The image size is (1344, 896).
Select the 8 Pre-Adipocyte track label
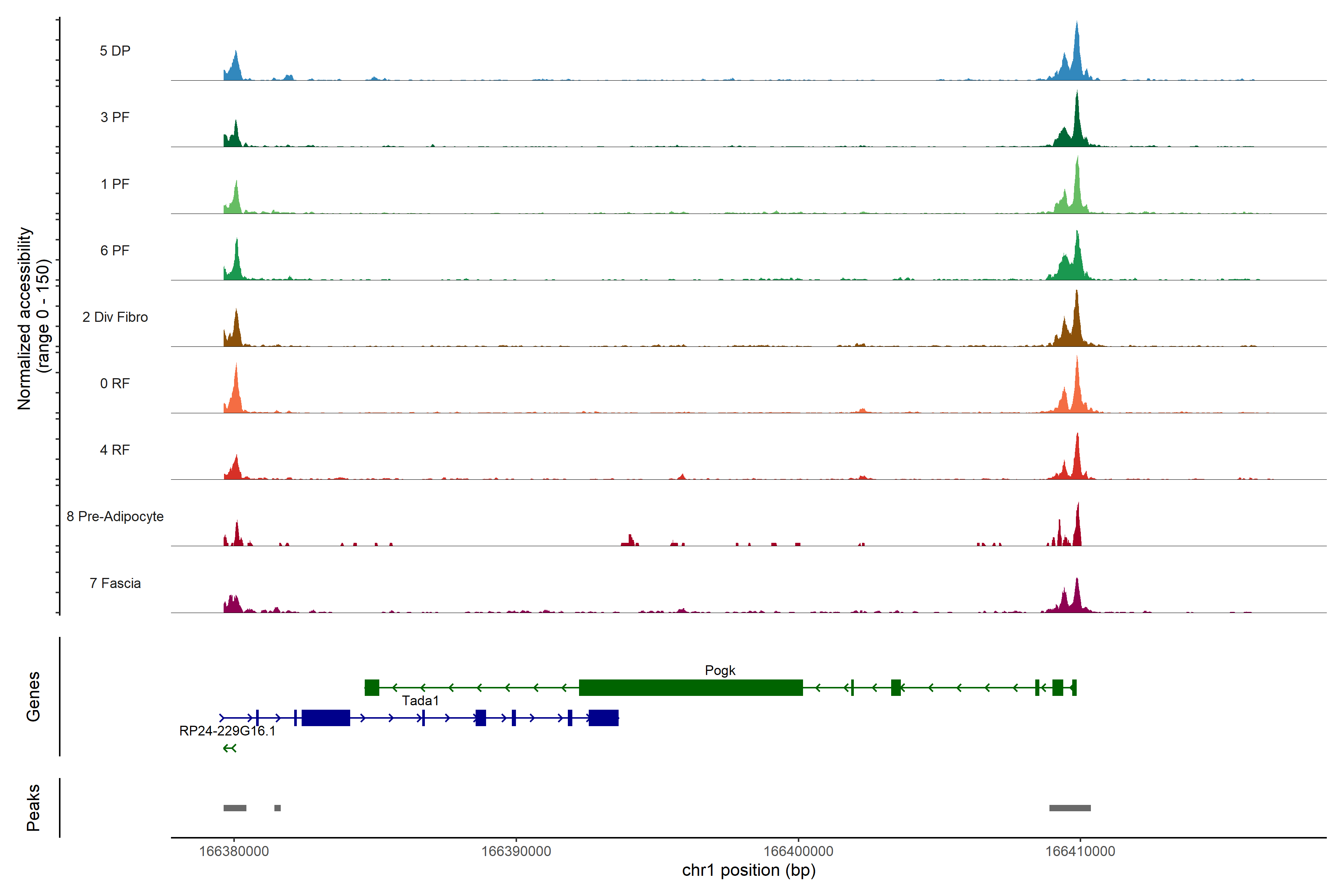[x=115, y=517]
